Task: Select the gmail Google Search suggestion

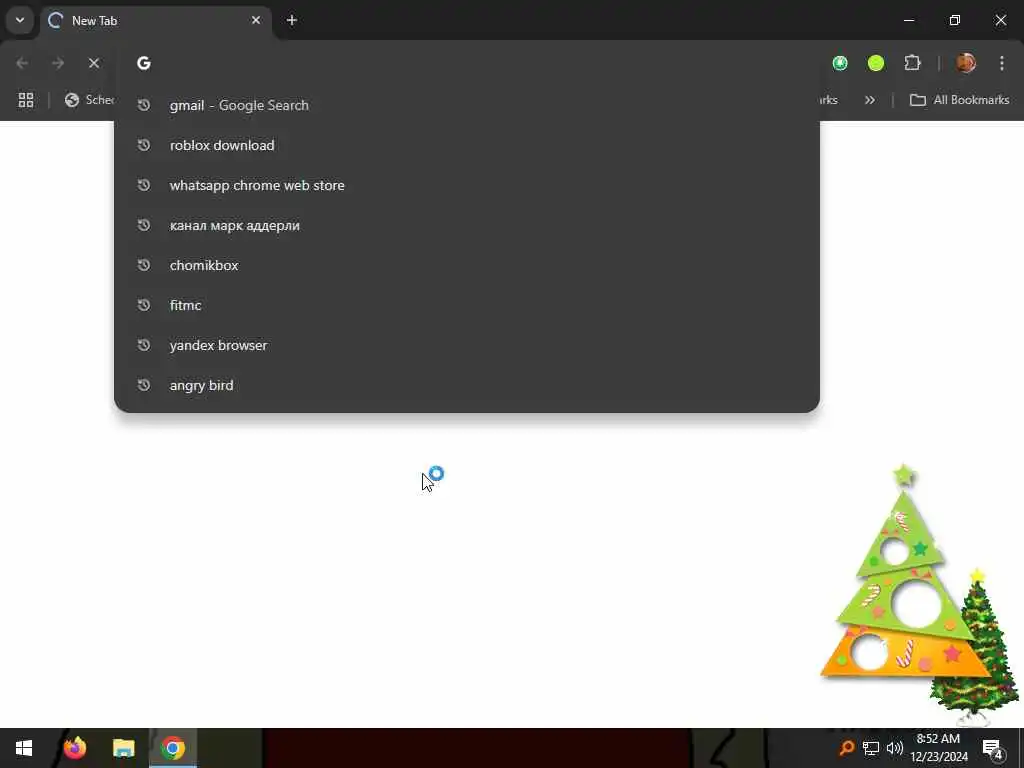Action: (x=467, y=105)
